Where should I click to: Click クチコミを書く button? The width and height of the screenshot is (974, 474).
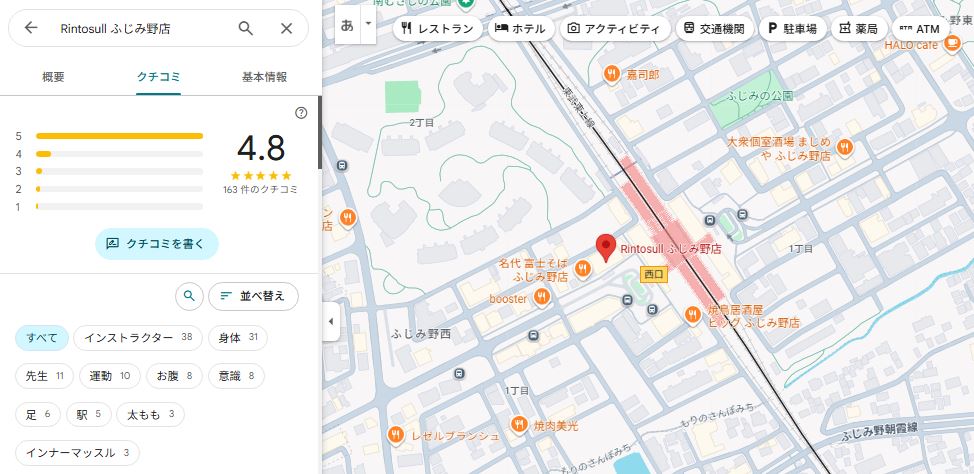[x=157, y=244]
